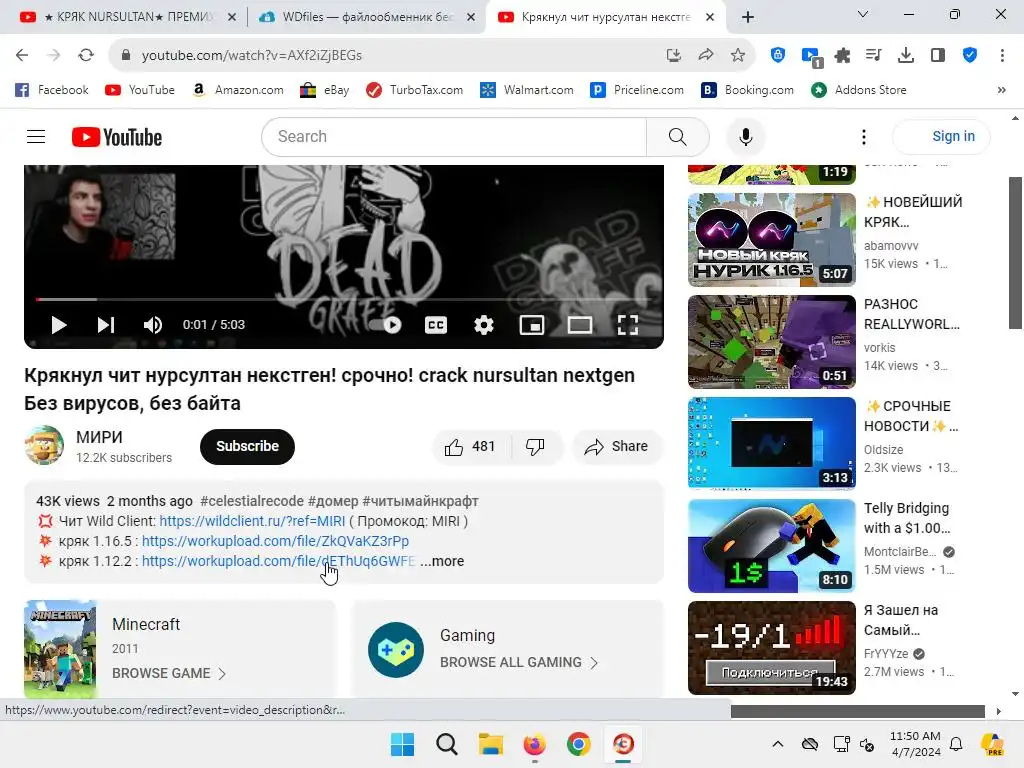This screenshot has height=768, width=1024.
Task: Skip to the next video
Action: tap(106, 325)
